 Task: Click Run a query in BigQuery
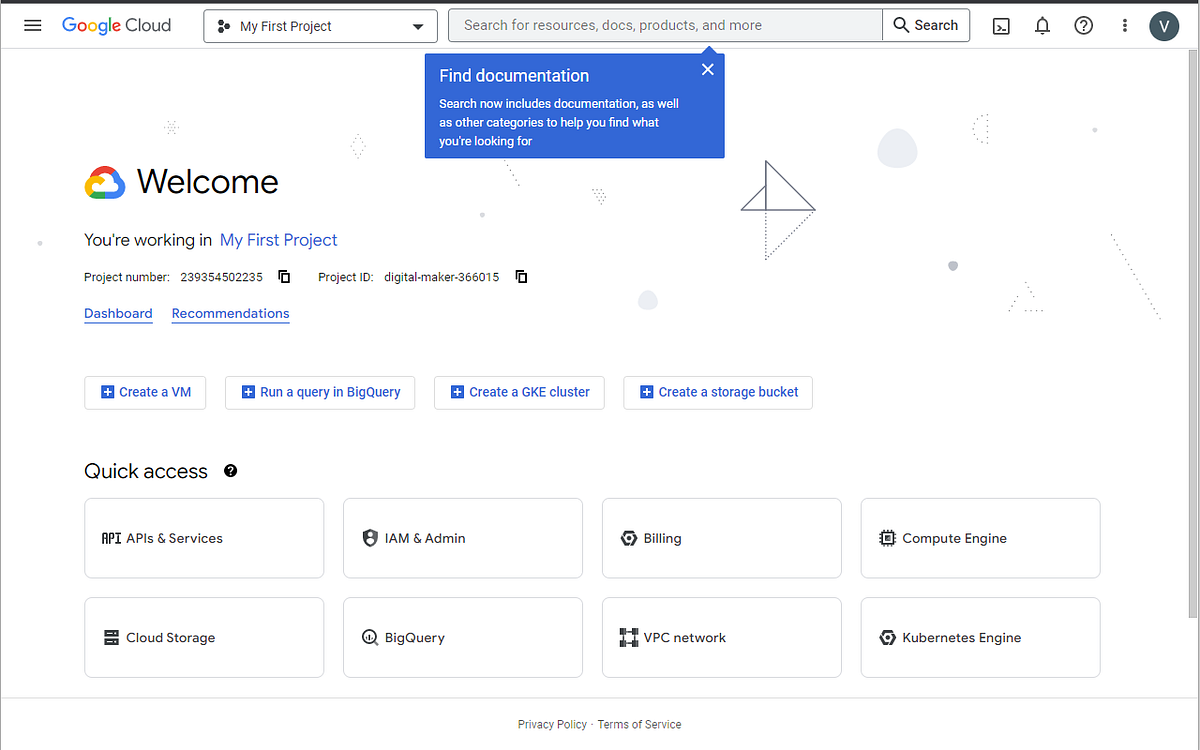(320, 393)
